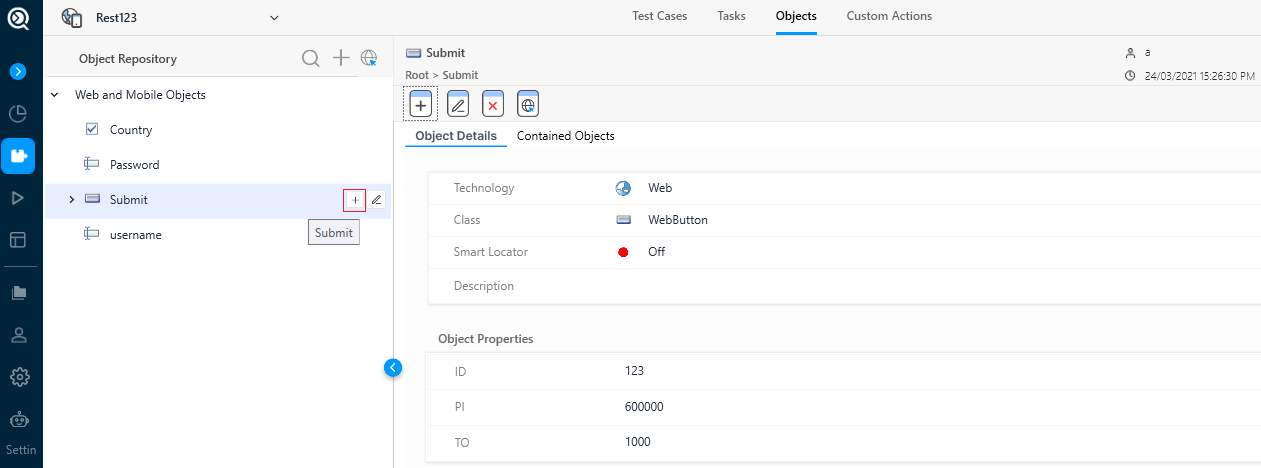Open the robot icon in left sidebar
The height and width of the screenshot is (468, 1261).
coord(19,421)
